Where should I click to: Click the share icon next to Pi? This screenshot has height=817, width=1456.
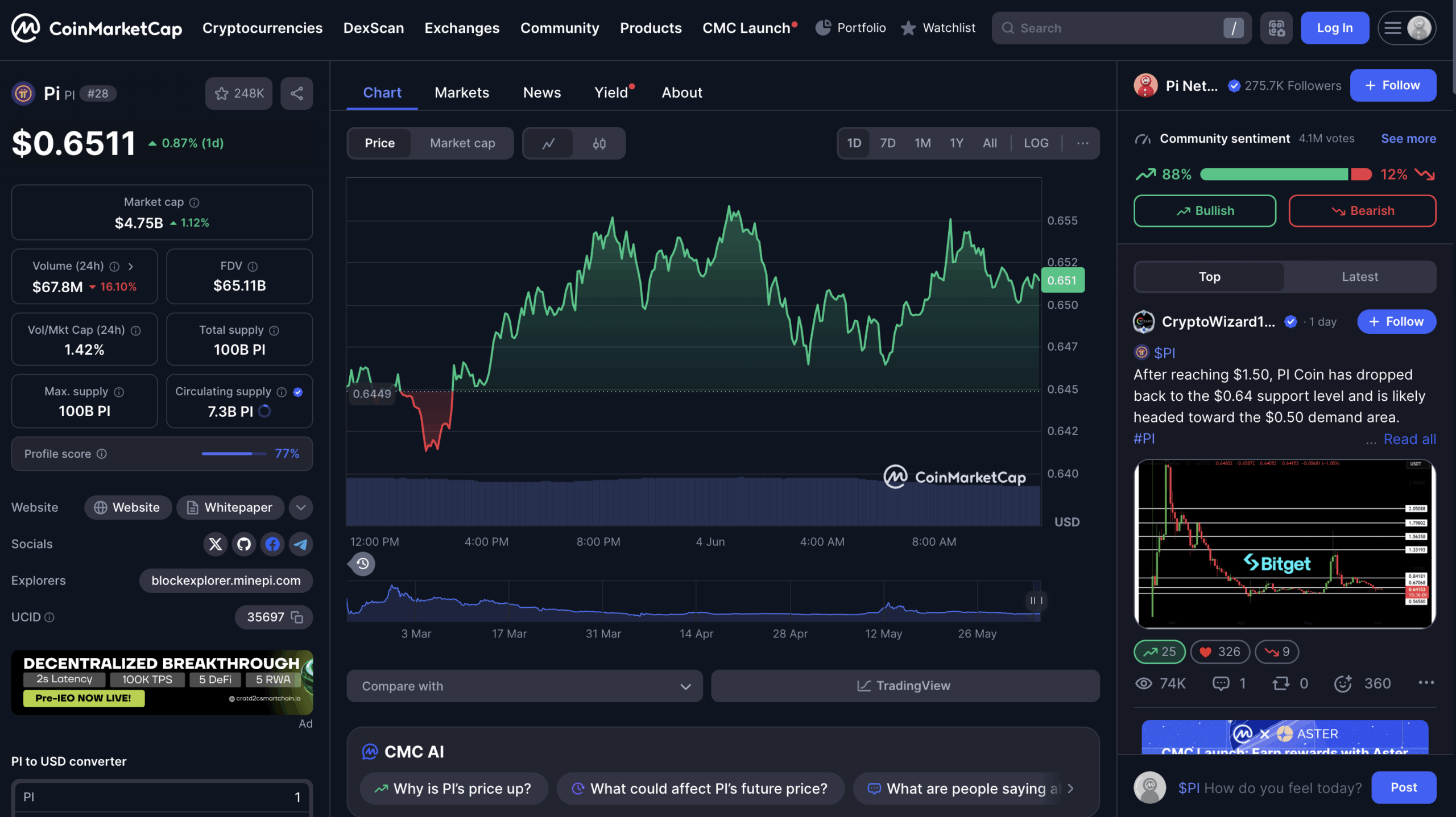pos(297,93)
